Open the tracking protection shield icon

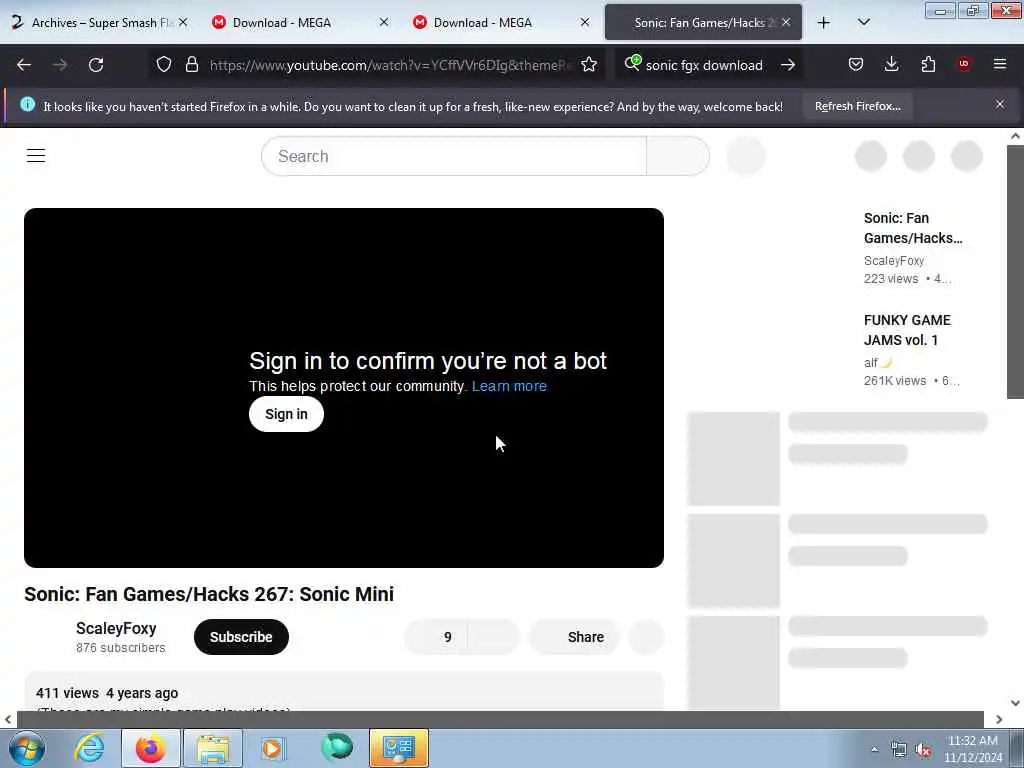pos(164,65)
